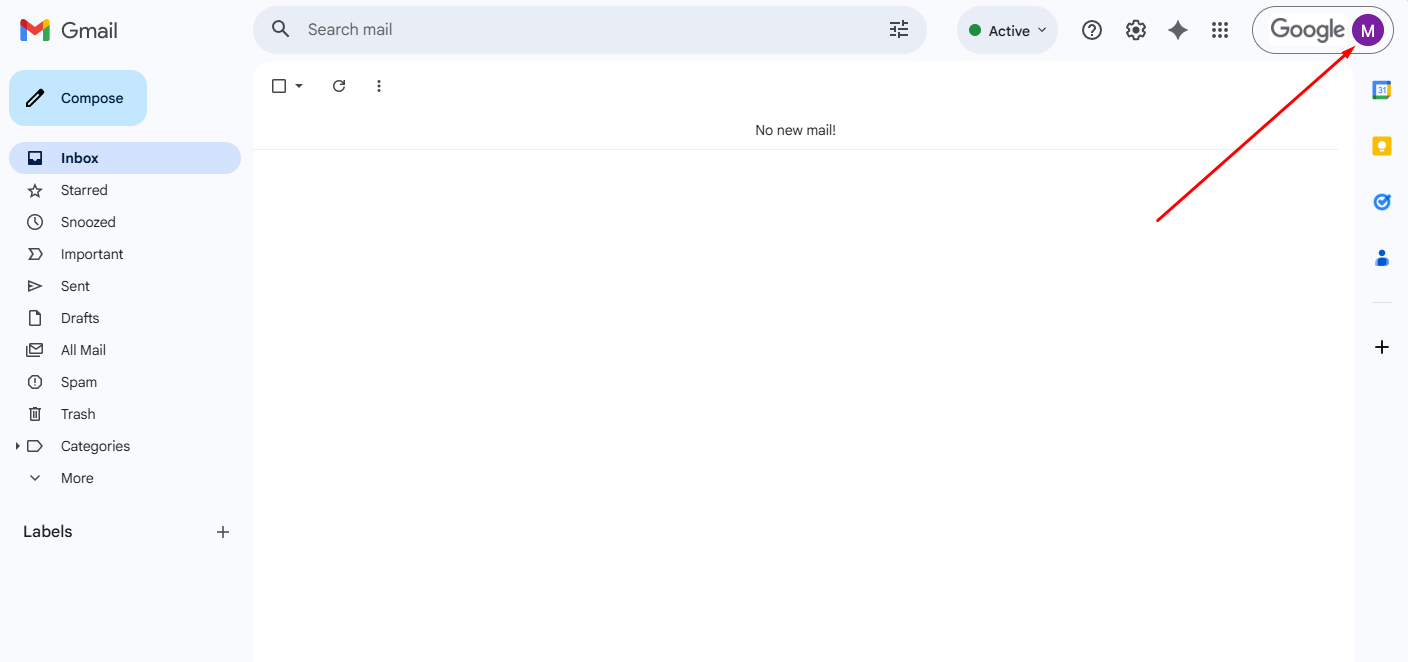Open Google Tasks side panel icon
This screenshot has height=662, width=1408.
(x=1381, y=202)
